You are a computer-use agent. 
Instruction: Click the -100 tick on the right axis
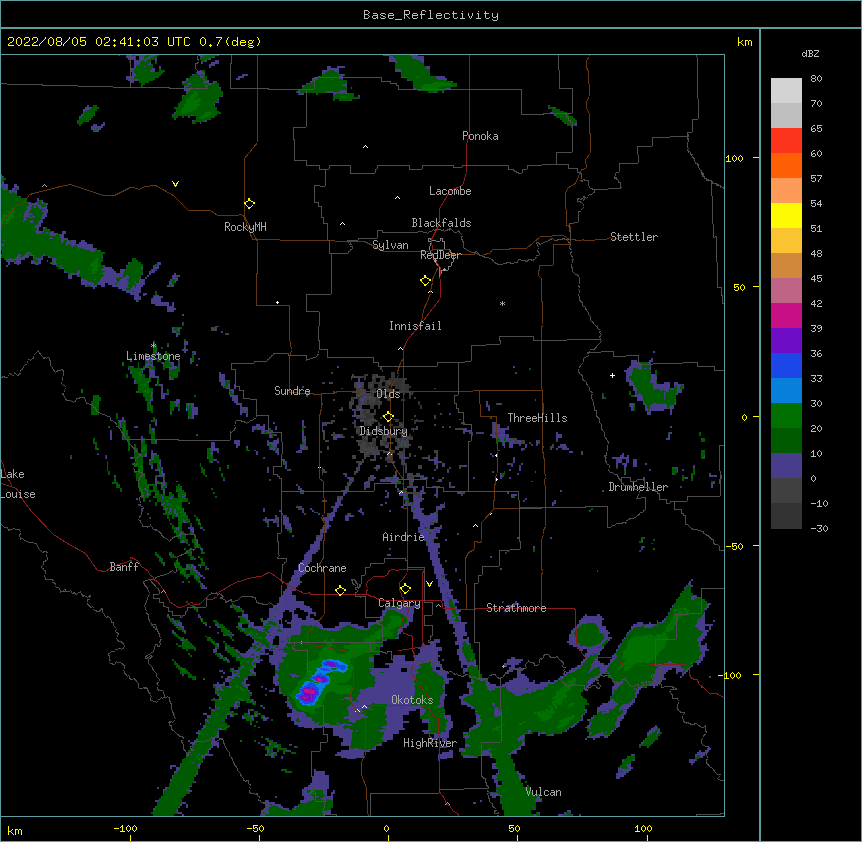click(731, 675)
